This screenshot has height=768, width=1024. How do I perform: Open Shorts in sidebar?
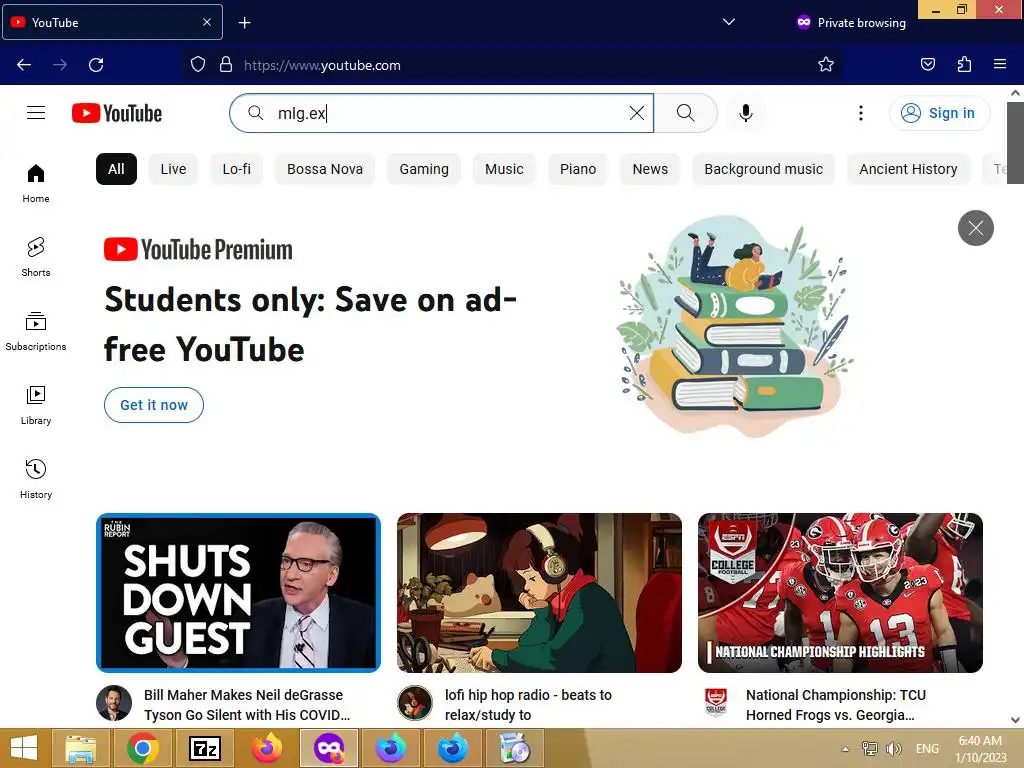click(36, 257)
